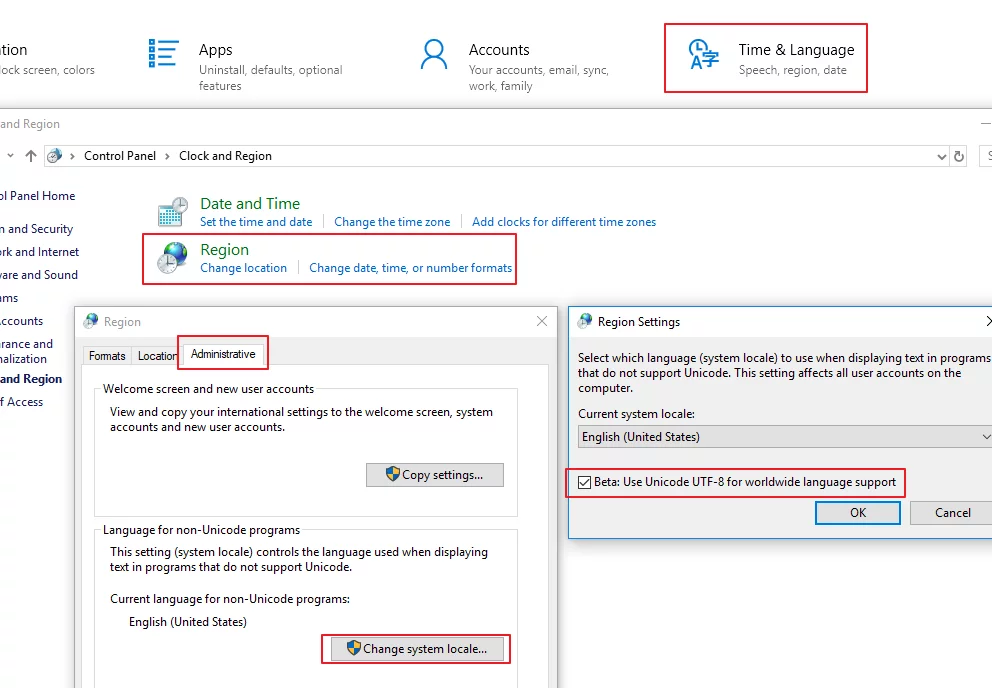Cancel the Region Settings dialog
992x688 pixels.
952,513
